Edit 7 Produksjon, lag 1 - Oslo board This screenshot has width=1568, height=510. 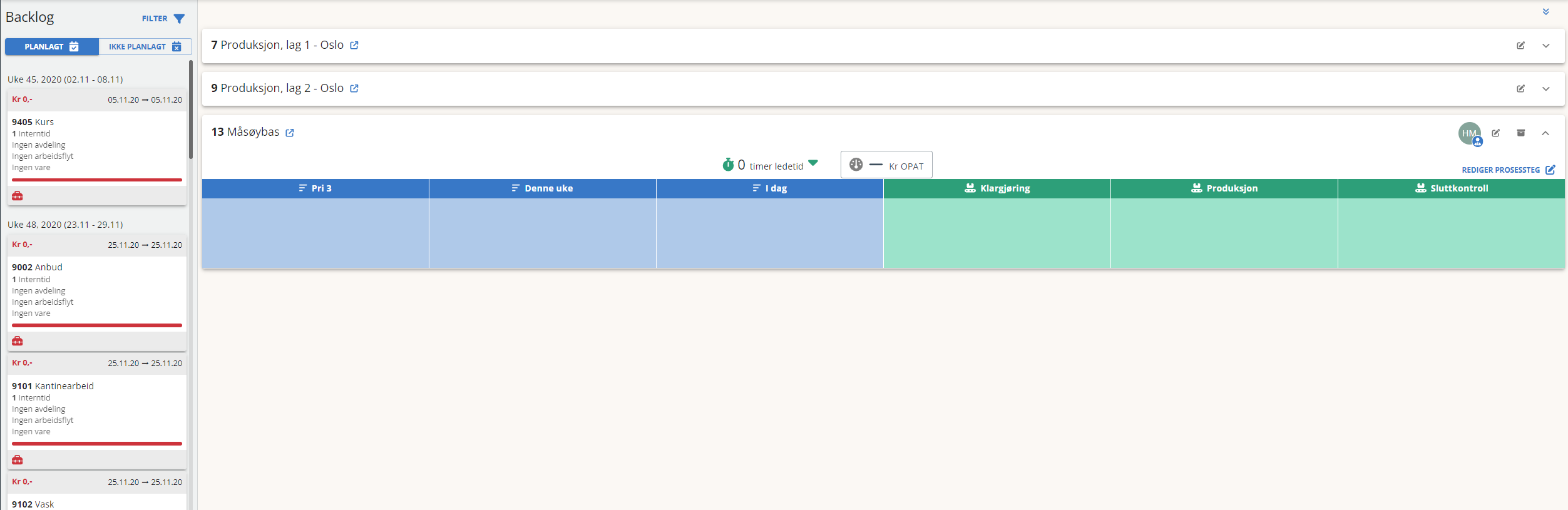[x=1520, y=46]
